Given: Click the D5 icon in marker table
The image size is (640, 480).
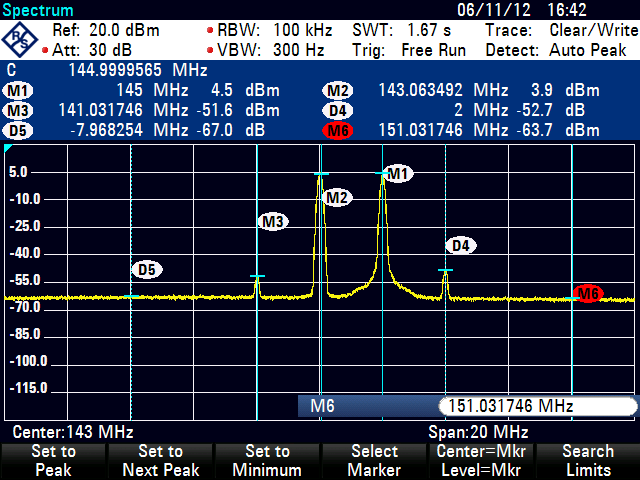Looking at the screenshot, I should pyautogui.click(x=18, y=130).
